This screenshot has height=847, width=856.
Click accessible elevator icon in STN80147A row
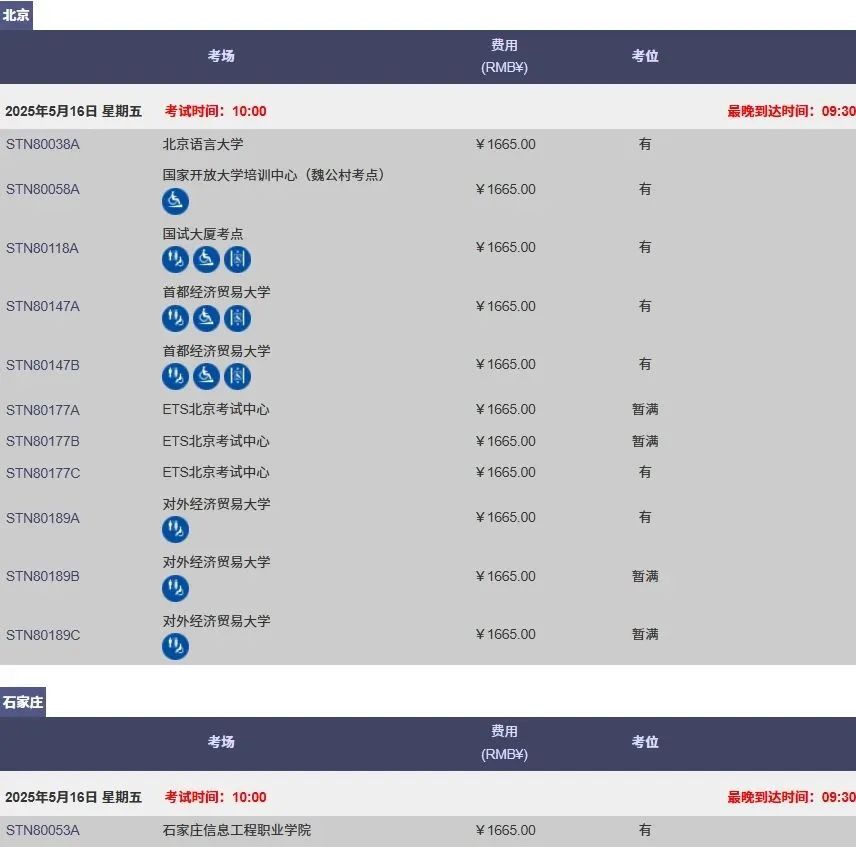point(237,318)
